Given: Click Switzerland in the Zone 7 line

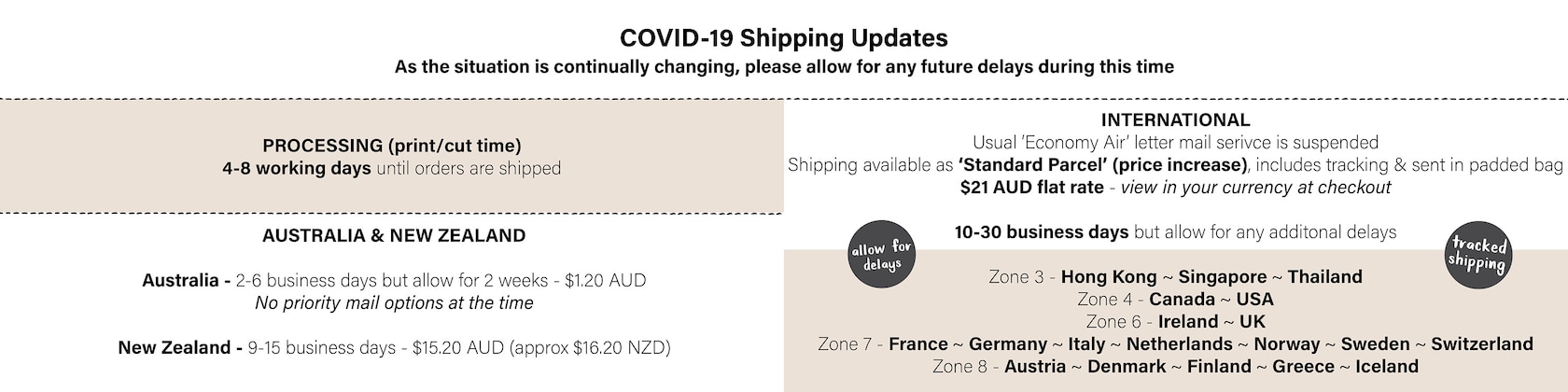Looking at the screenshot, I should tap(1482, 344).
